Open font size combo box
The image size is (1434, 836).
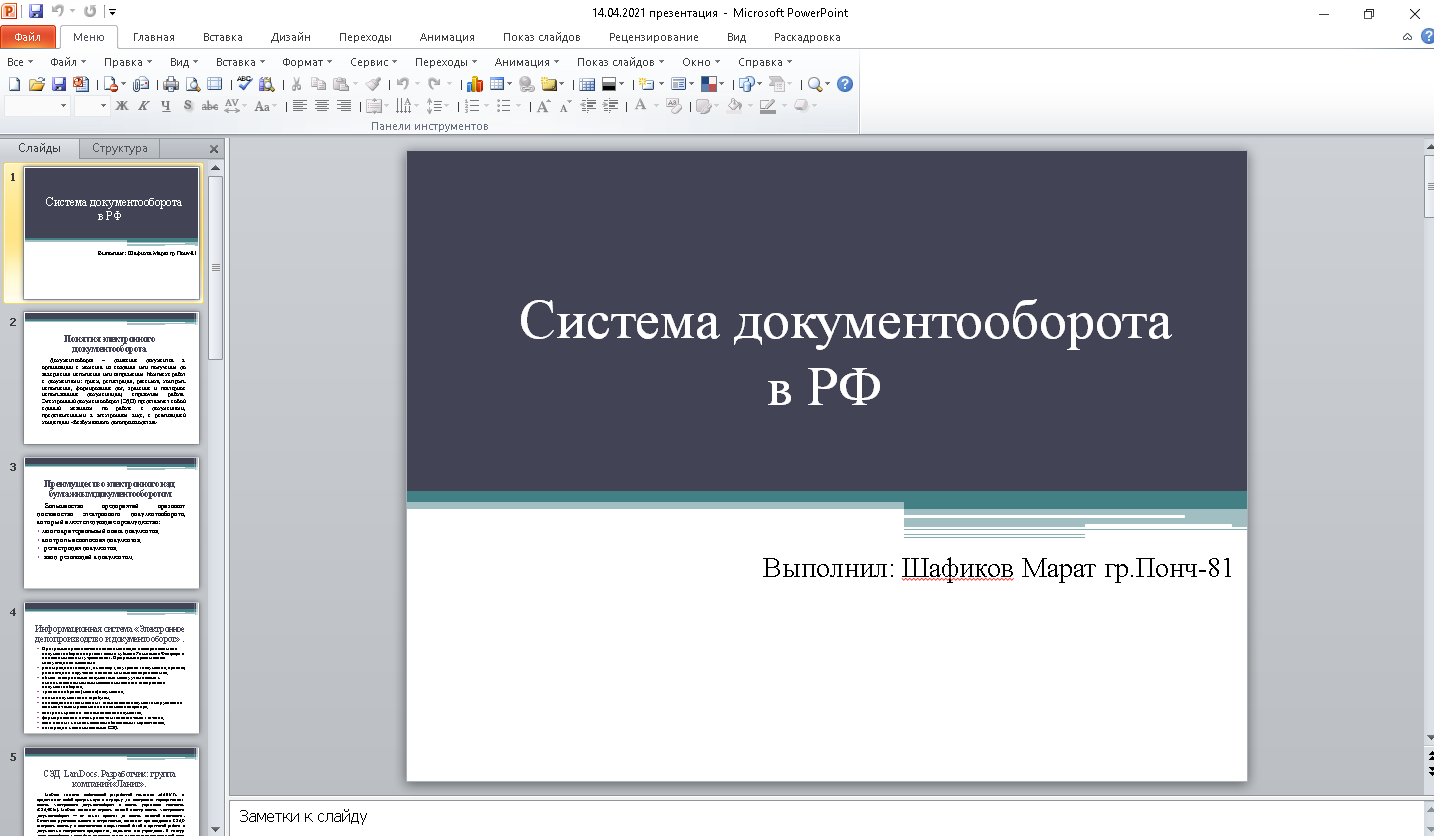(x=91, y=106)
